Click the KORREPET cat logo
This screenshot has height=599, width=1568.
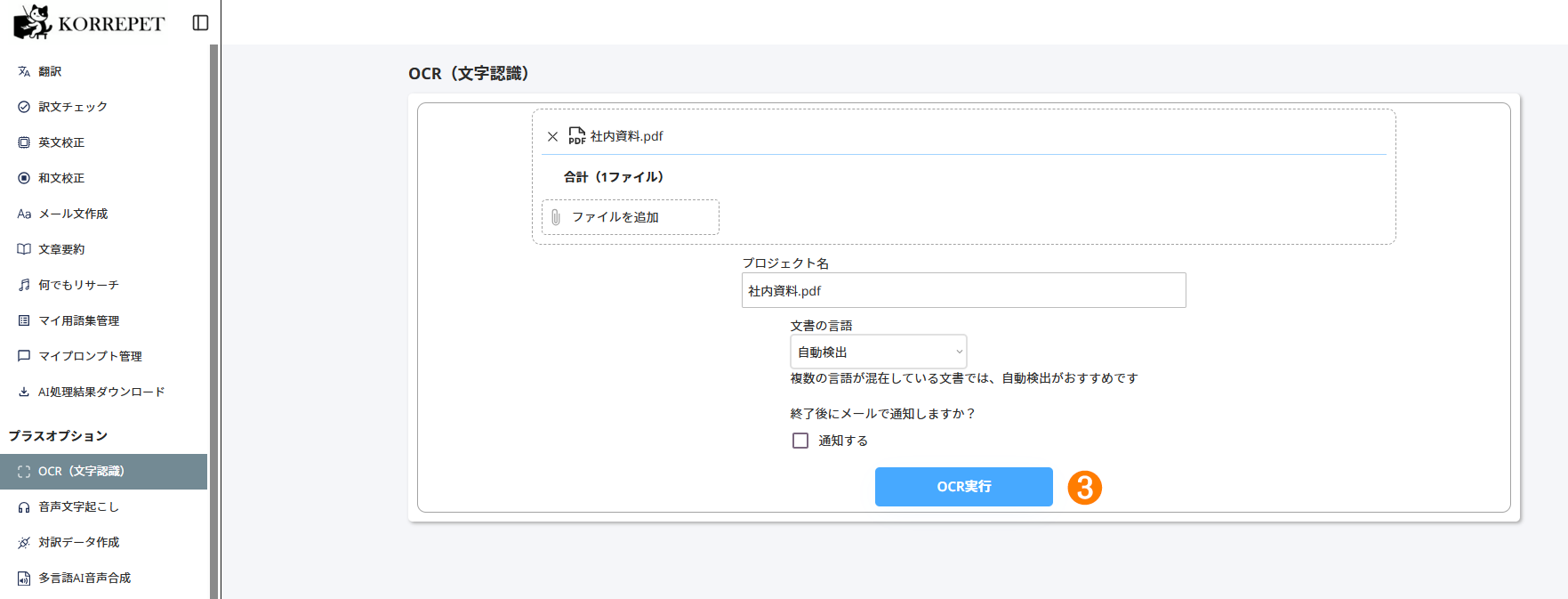(x=32, y=22)
